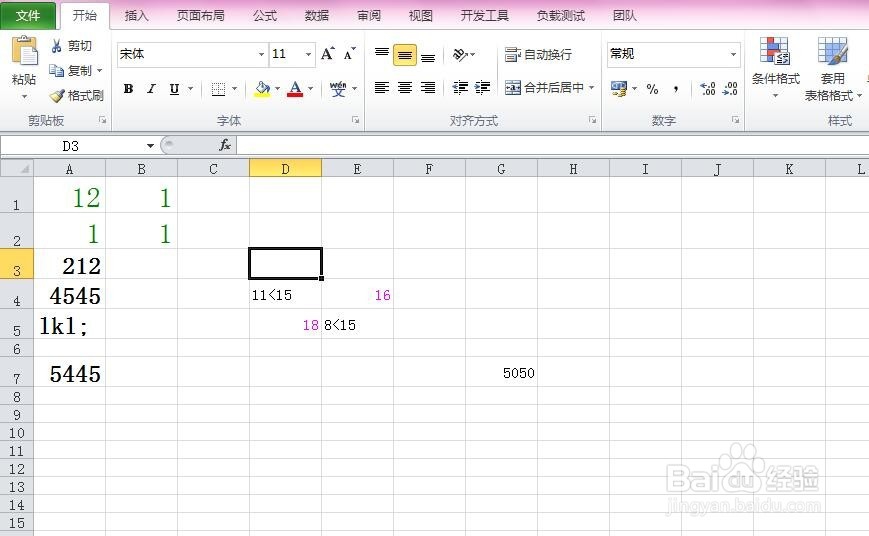Screen dimensions: 869x536
Task: Click the Paste clipboard icon
Action: [x=24, y=51]
